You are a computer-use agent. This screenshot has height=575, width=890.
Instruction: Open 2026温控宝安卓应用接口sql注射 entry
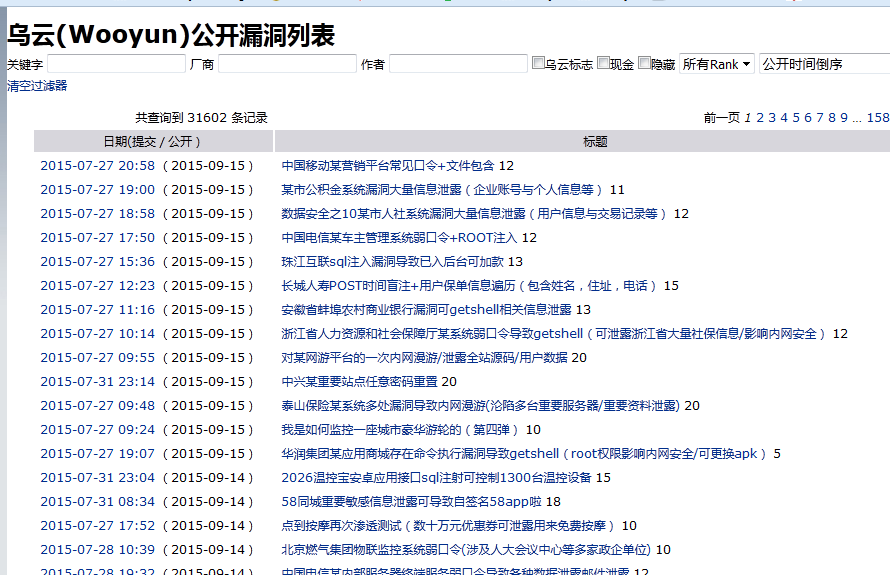[x=436, y=478]
